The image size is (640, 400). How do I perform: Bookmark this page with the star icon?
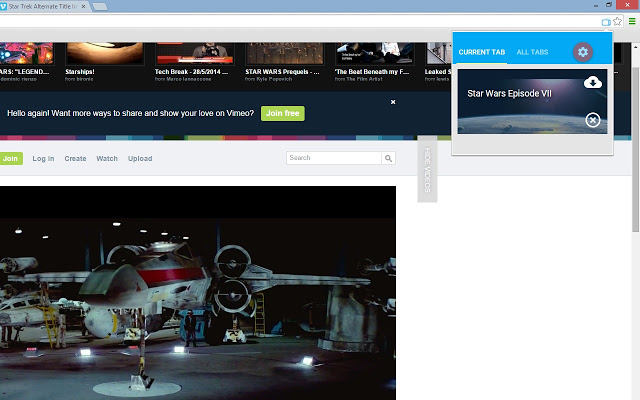click(x=619, y=21)
